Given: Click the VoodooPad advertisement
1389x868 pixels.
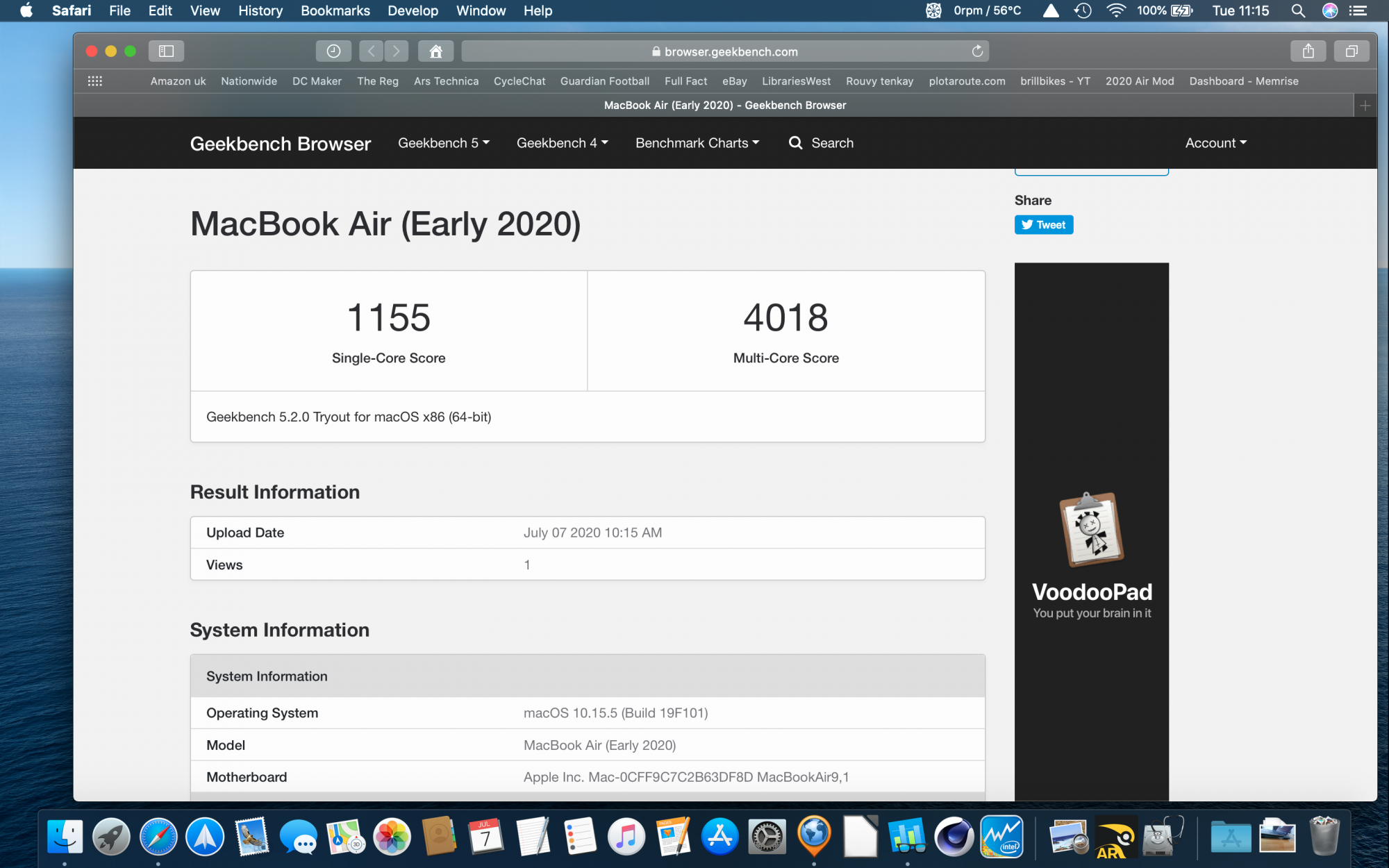Looking at the screenshot, I should click(1092, 532).
